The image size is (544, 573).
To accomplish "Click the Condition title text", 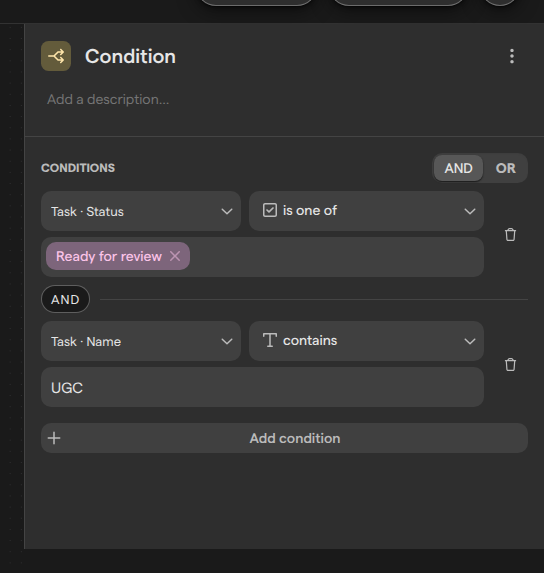I will (x=130, y=56).
